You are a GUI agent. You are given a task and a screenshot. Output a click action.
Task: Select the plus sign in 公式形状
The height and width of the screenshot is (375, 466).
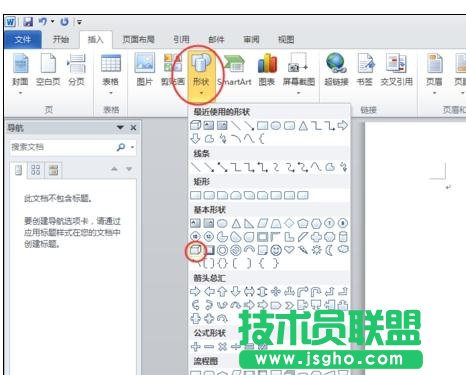pos(196,347)
